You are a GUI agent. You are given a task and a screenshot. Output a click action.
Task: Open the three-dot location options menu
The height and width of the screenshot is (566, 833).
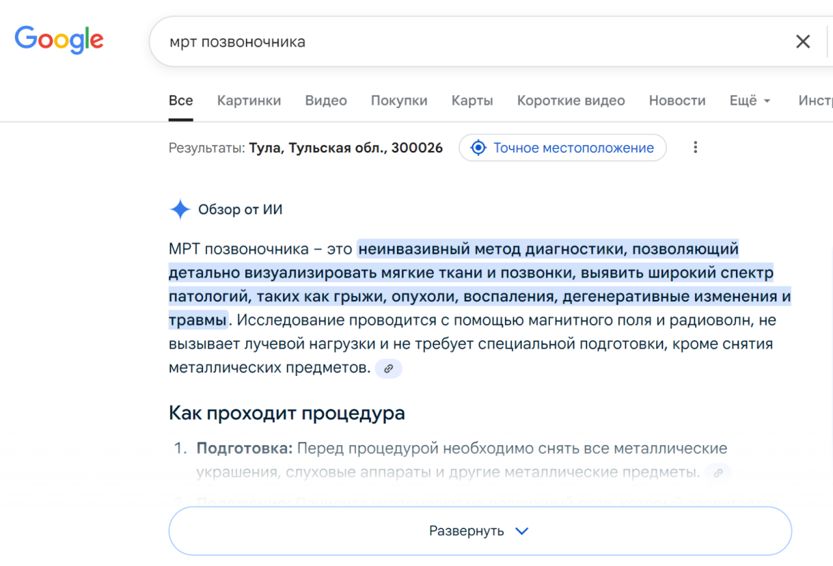point(695,148)
